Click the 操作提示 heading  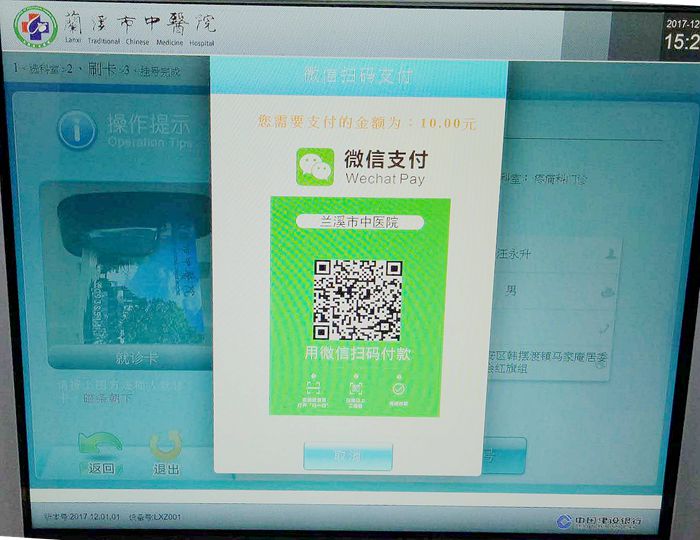(x=149, y=124)
